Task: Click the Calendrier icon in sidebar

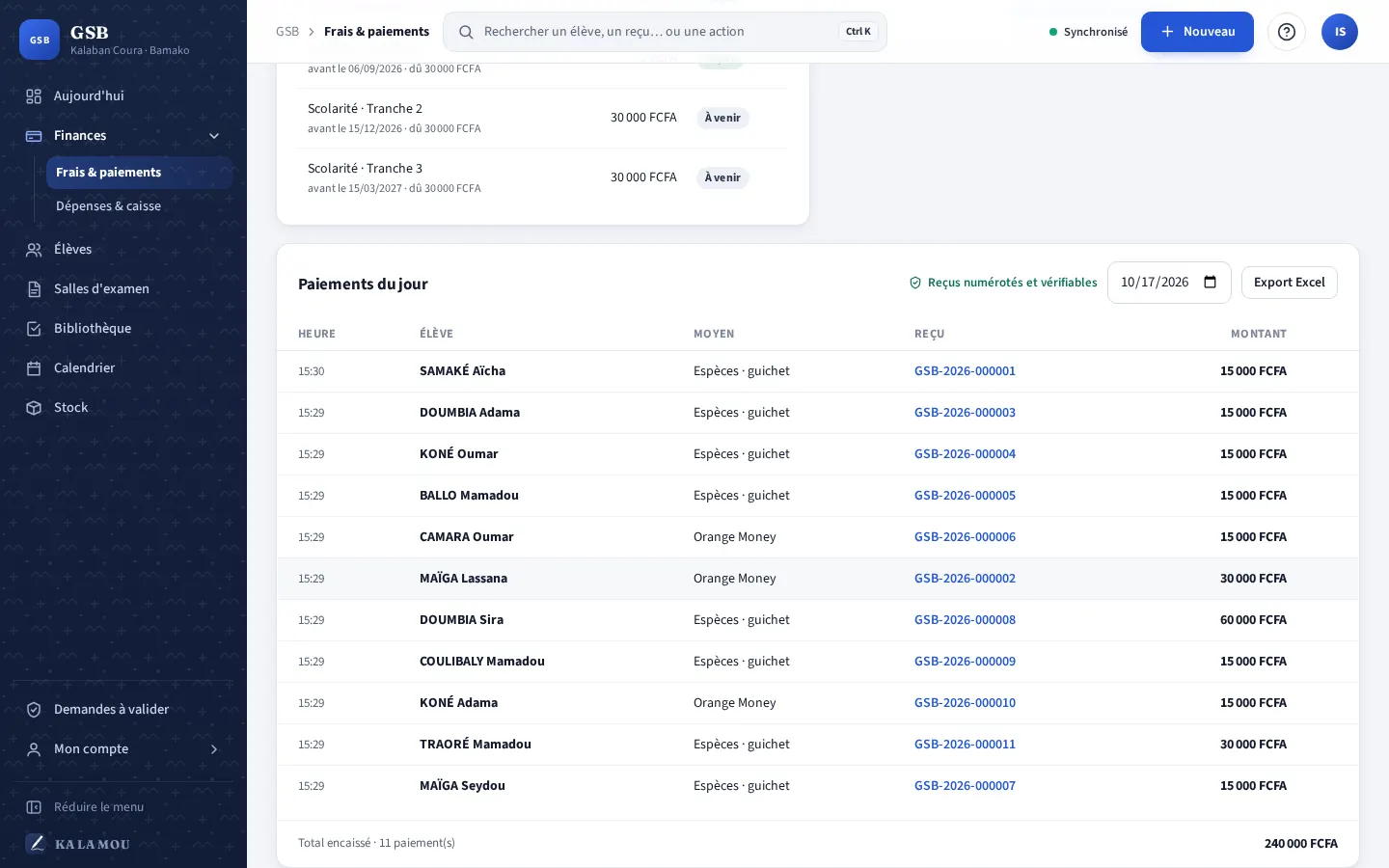Action: pyautogui.click(x=34, y=368)
